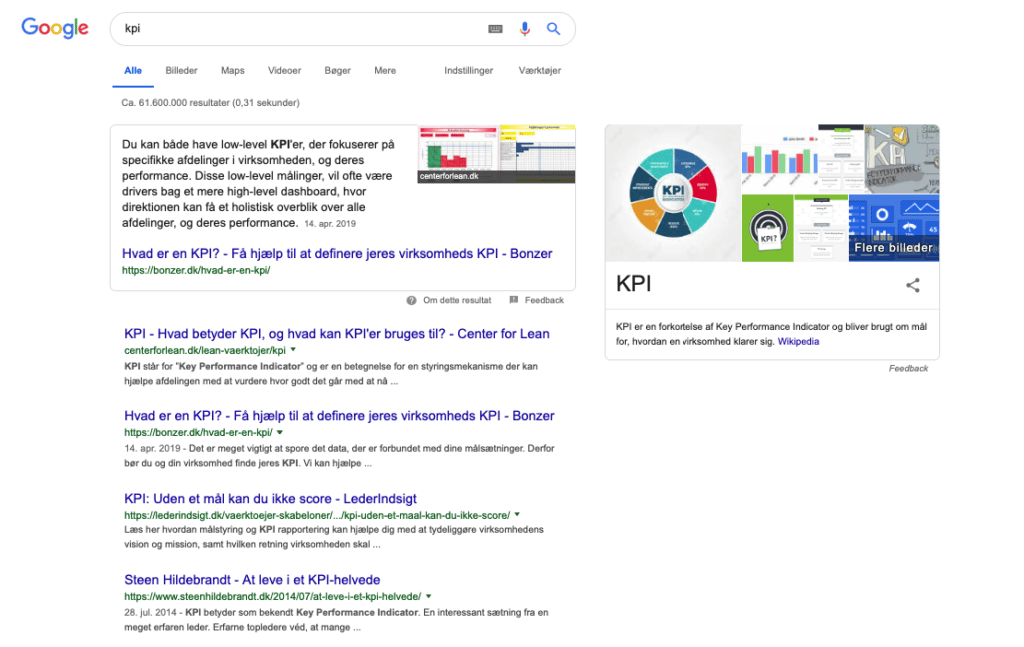
Task: Click Feedback below the featured snippet
Action: [x=544, y=300]
